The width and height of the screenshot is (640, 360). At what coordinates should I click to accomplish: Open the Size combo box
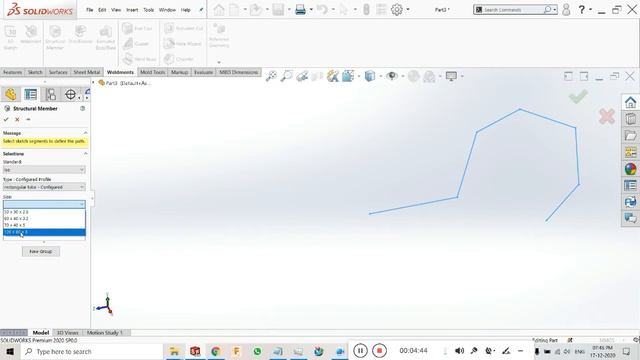(44, 204)
